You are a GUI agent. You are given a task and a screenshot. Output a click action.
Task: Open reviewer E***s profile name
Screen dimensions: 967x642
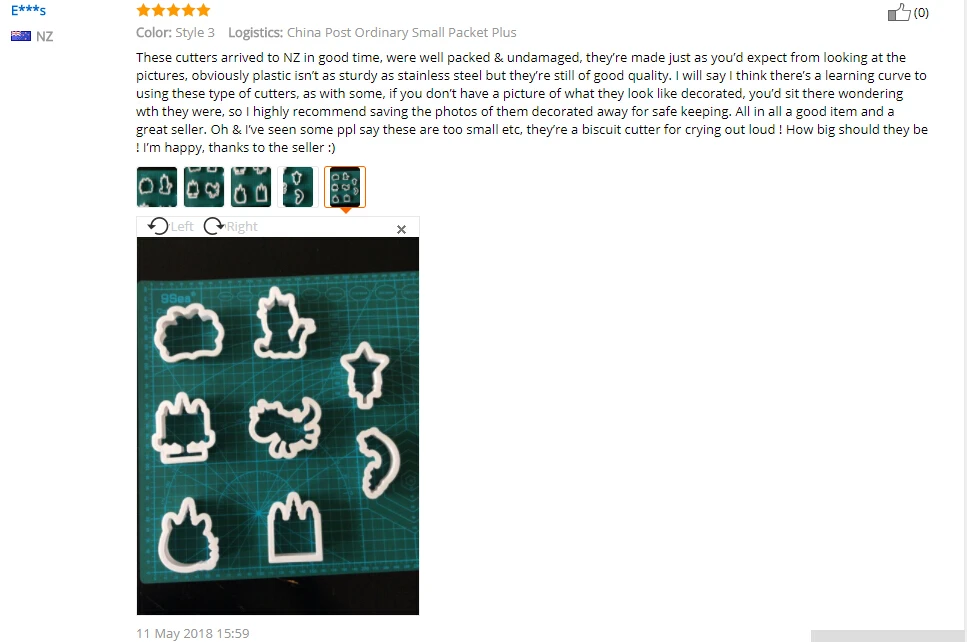click(x=28, y=10)
